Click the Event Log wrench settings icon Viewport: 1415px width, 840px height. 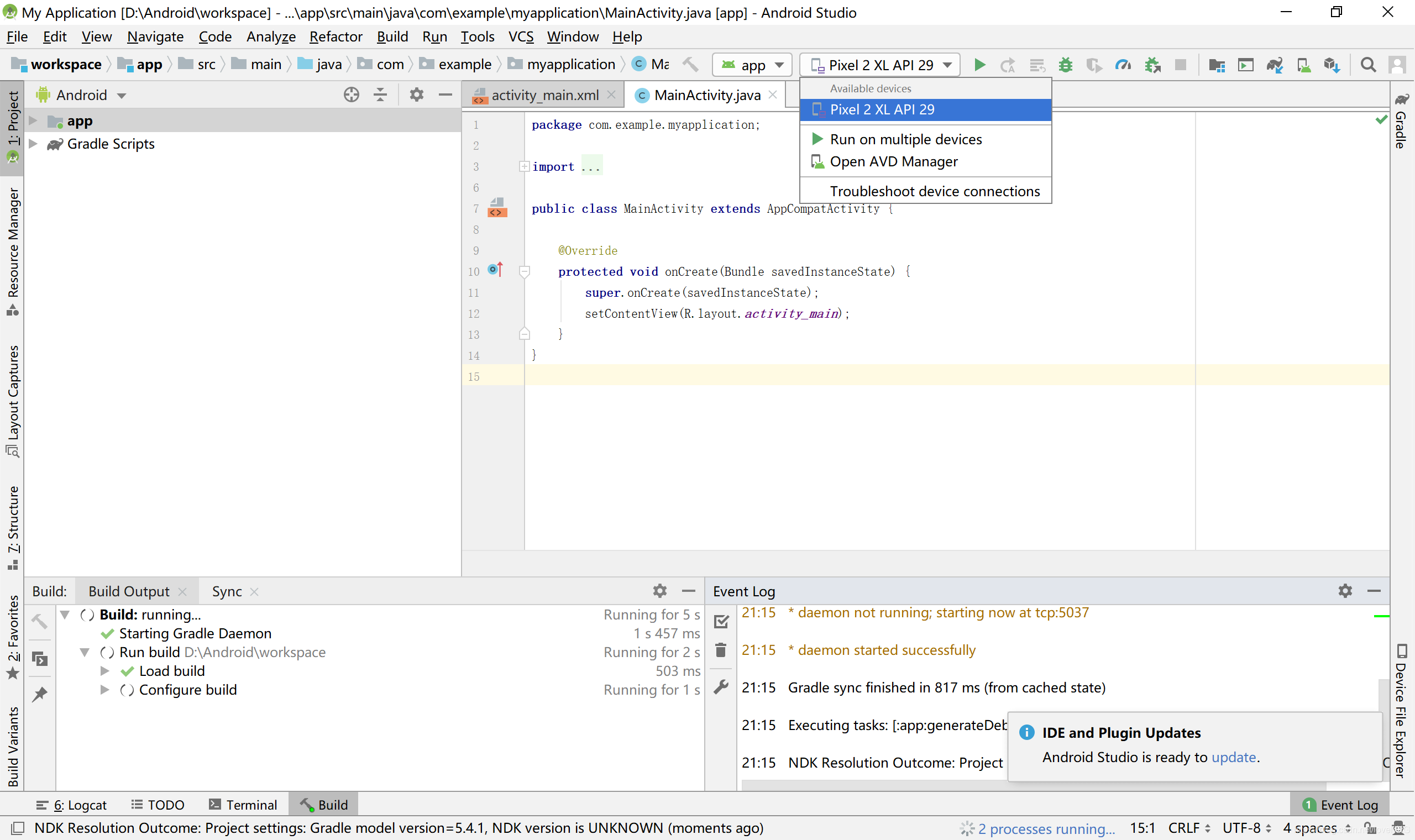click(x=721, y=686)
